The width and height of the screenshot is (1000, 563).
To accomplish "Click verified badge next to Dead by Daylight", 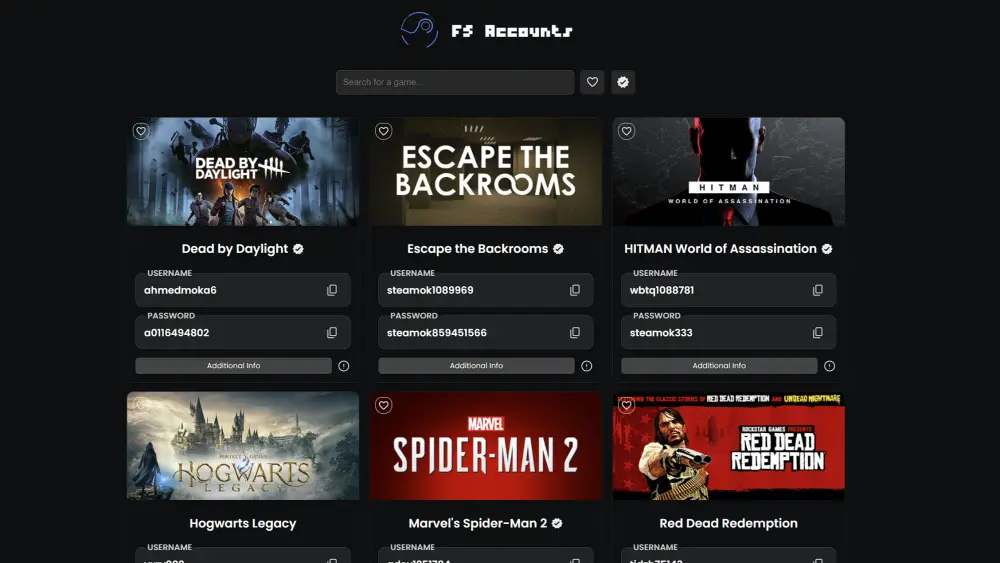I will (298, 249).
